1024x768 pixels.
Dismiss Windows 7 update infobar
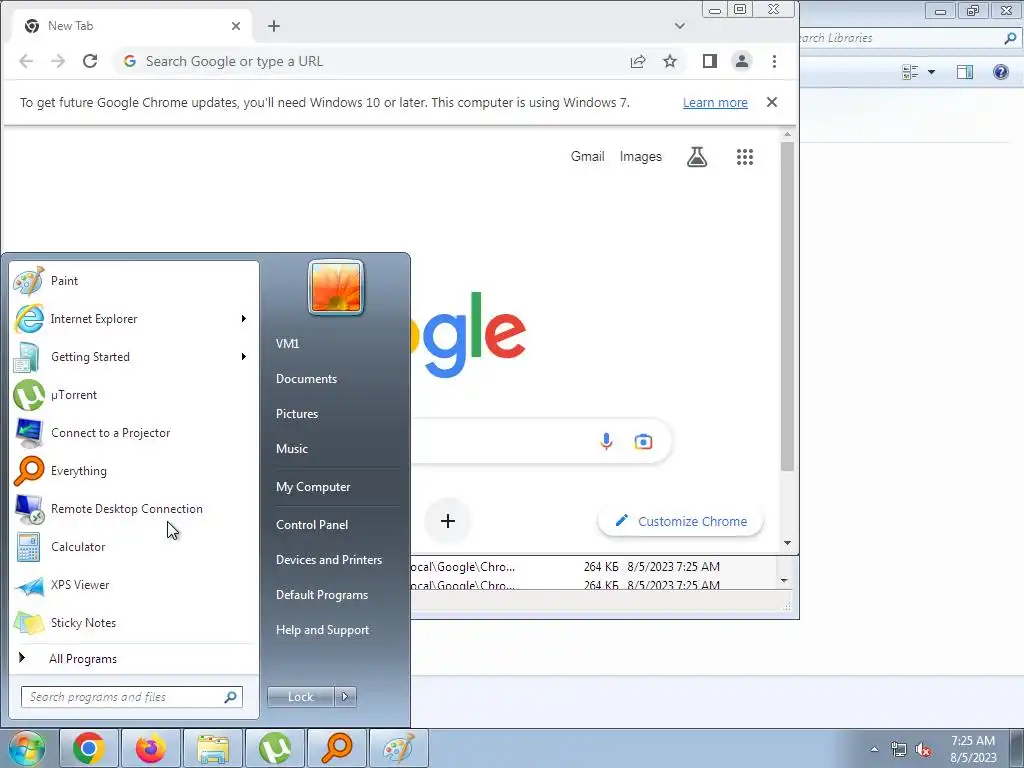click(772, 103)
